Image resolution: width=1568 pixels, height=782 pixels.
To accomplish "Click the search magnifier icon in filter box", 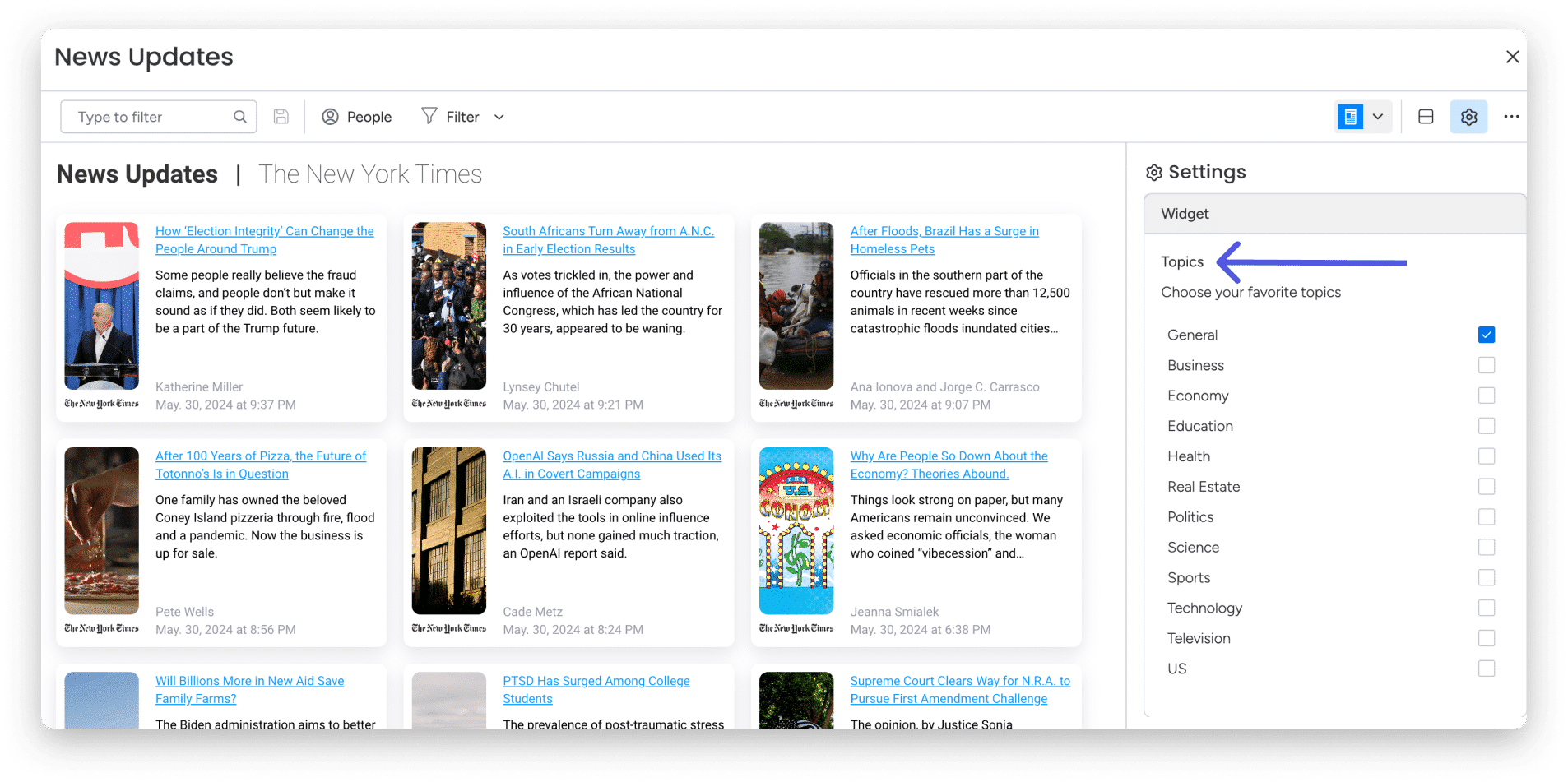I will 240,117.
